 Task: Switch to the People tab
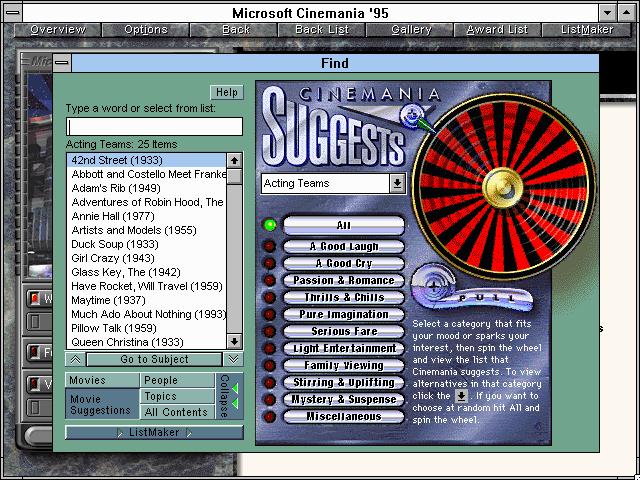[177, 380]
